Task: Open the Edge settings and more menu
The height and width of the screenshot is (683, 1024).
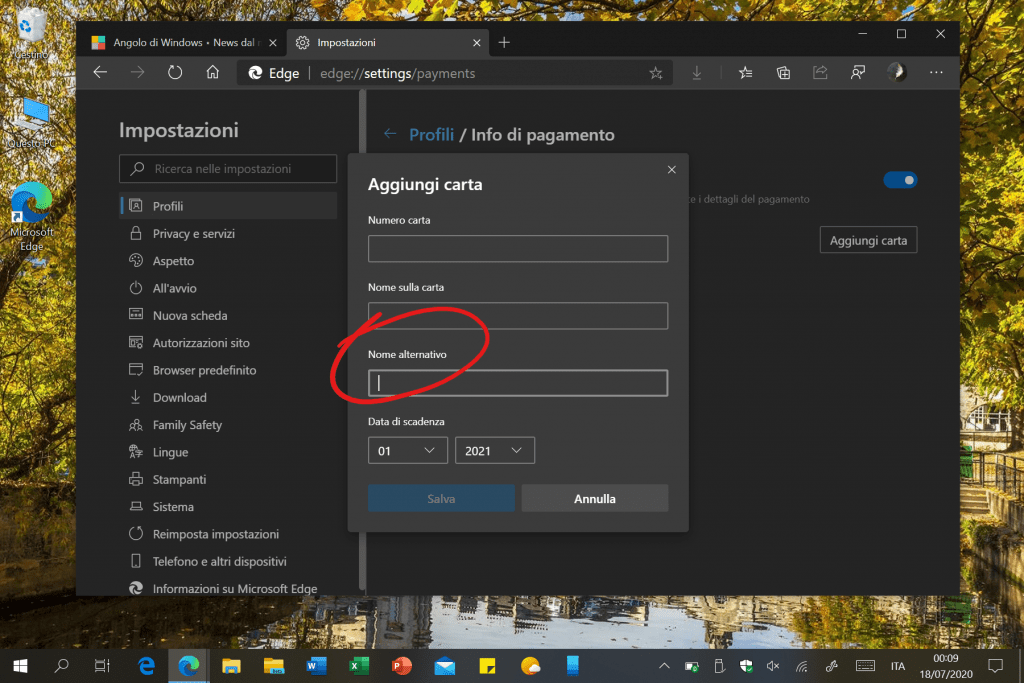Action: point(936,72)
